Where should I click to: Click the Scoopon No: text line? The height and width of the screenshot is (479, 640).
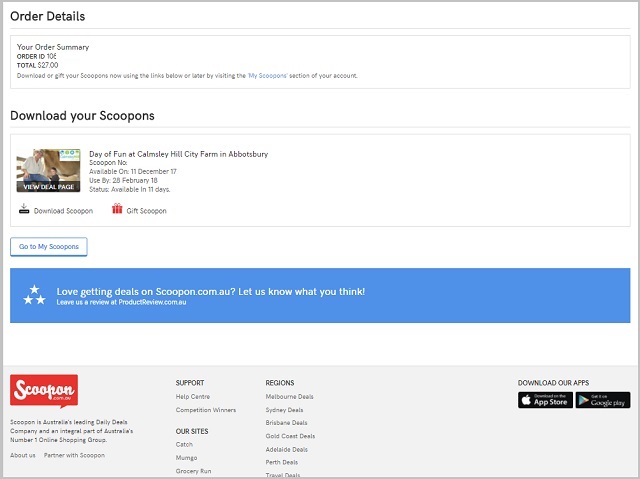(x=108, y=162)
